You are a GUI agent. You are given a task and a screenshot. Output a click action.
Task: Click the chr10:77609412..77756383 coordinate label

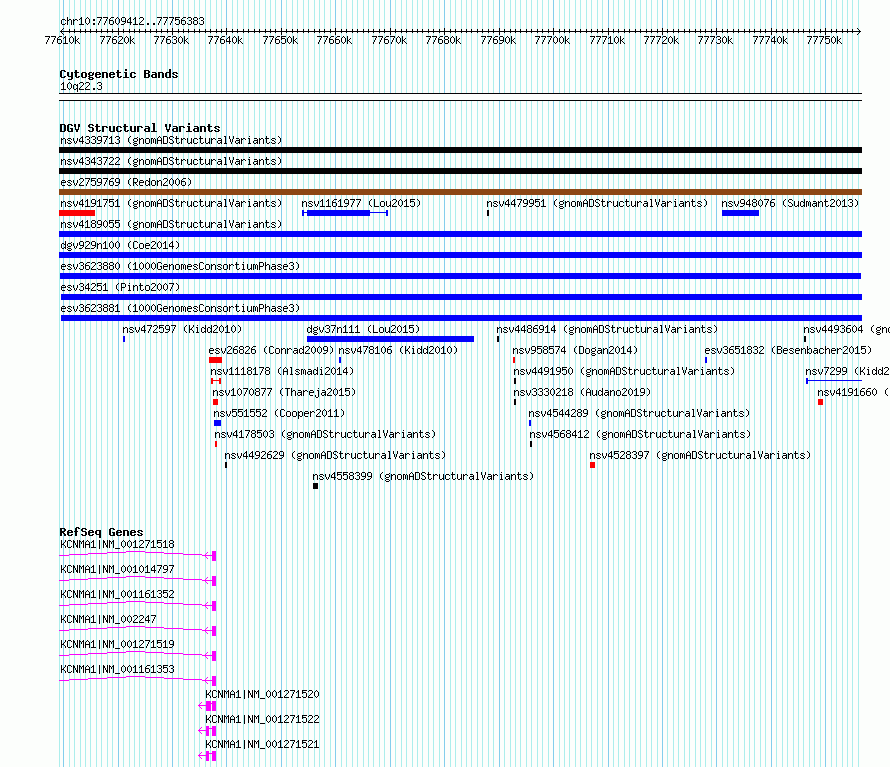coord(132,21)
